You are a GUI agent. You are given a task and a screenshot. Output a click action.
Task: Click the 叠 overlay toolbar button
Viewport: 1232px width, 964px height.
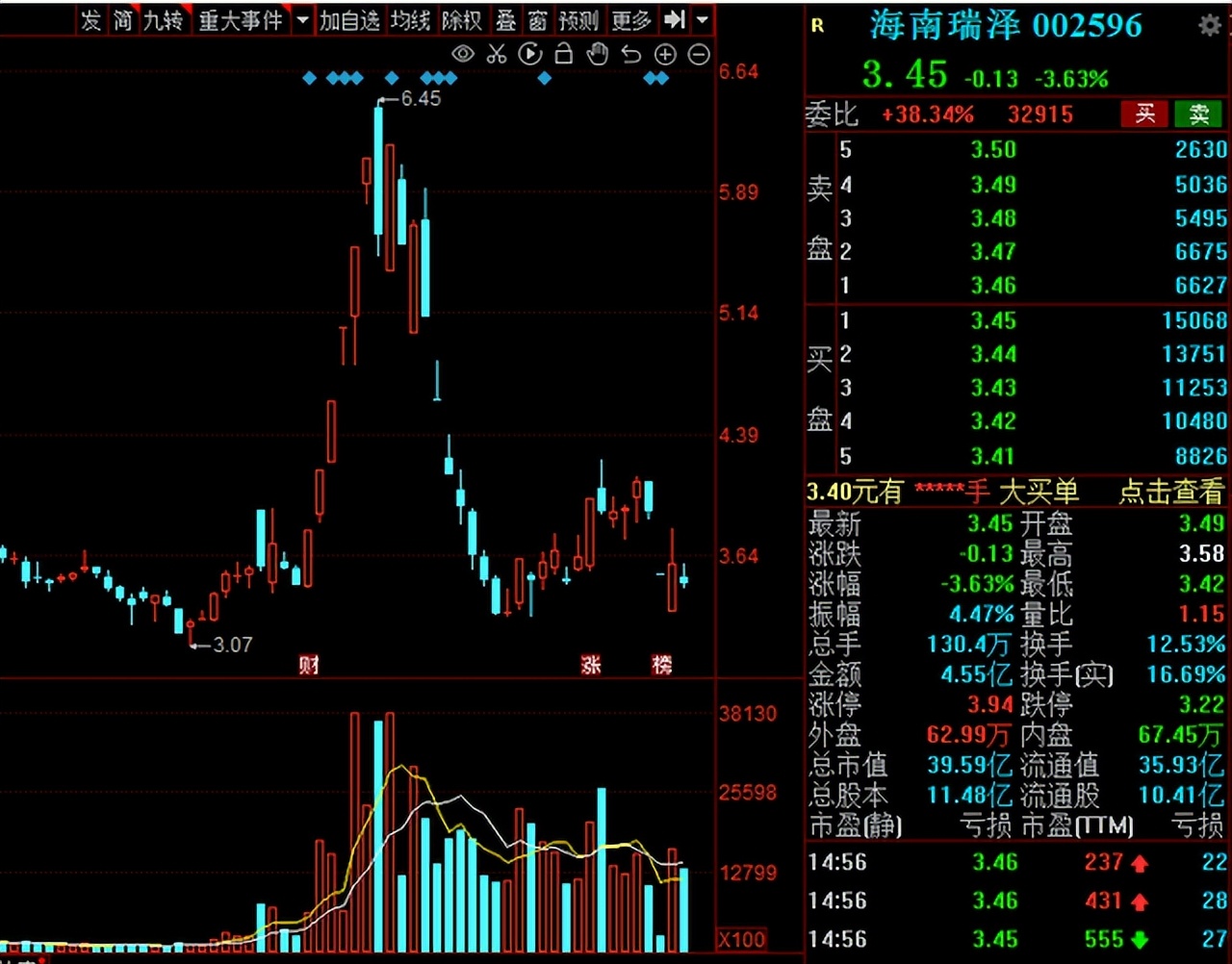506,20
